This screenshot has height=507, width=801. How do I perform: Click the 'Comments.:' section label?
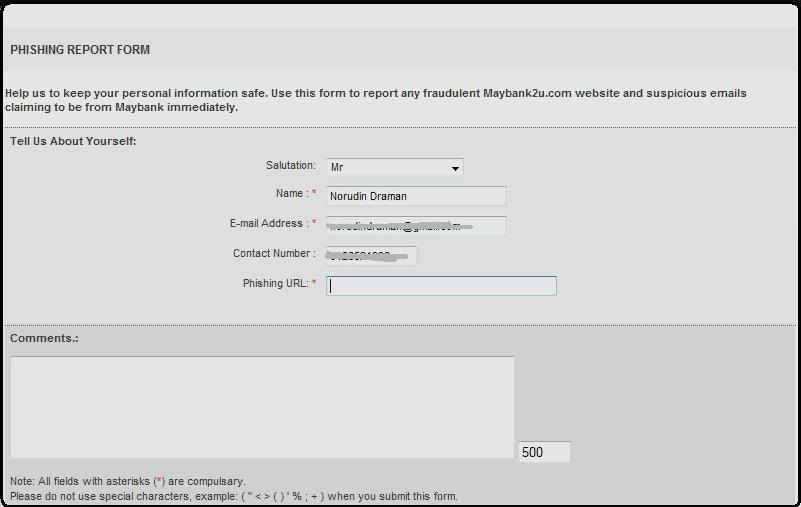(x=44, y=338)
